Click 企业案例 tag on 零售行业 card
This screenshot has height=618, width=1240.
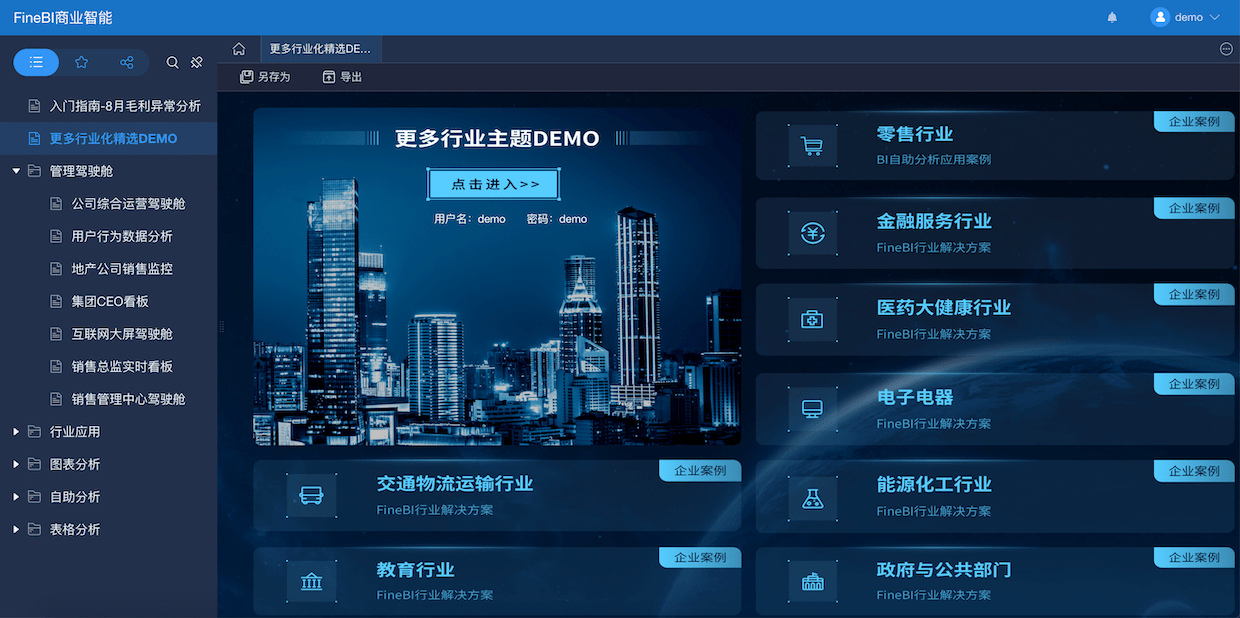pyautogui.click(x=1195, y=121)
